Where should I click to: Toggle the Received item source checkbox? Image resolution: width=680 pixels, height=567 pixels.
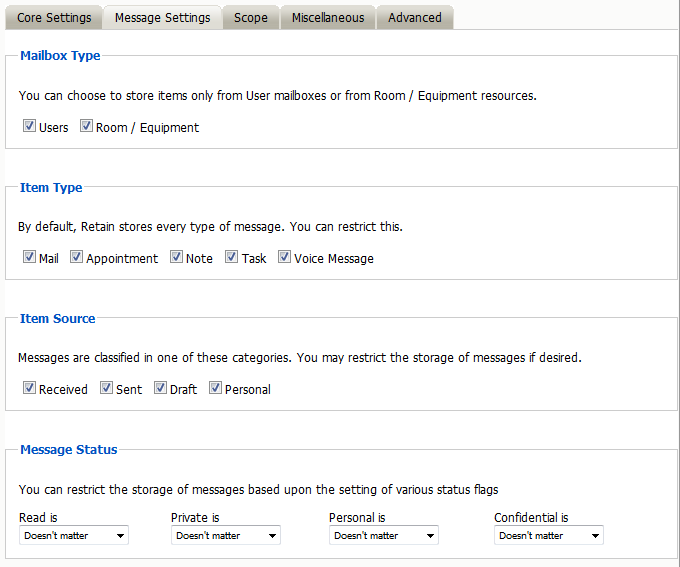click(x=29, y=389)
